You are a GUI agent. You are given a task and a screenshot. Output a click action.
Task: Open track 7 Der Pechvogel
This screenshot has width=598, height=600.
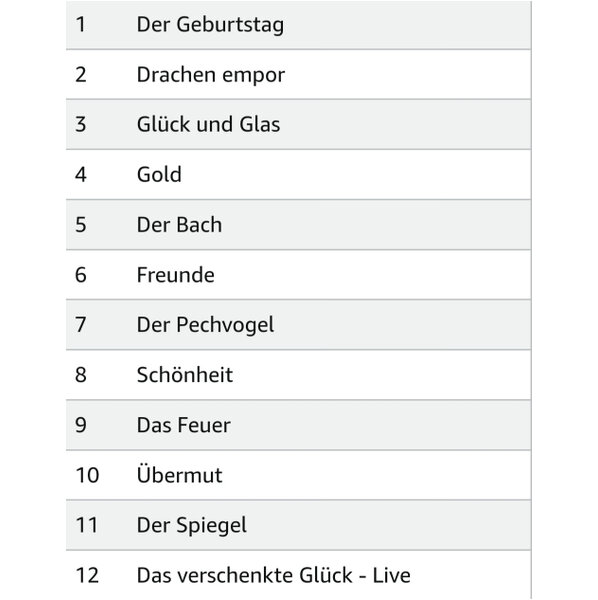[x=298, y=325]
